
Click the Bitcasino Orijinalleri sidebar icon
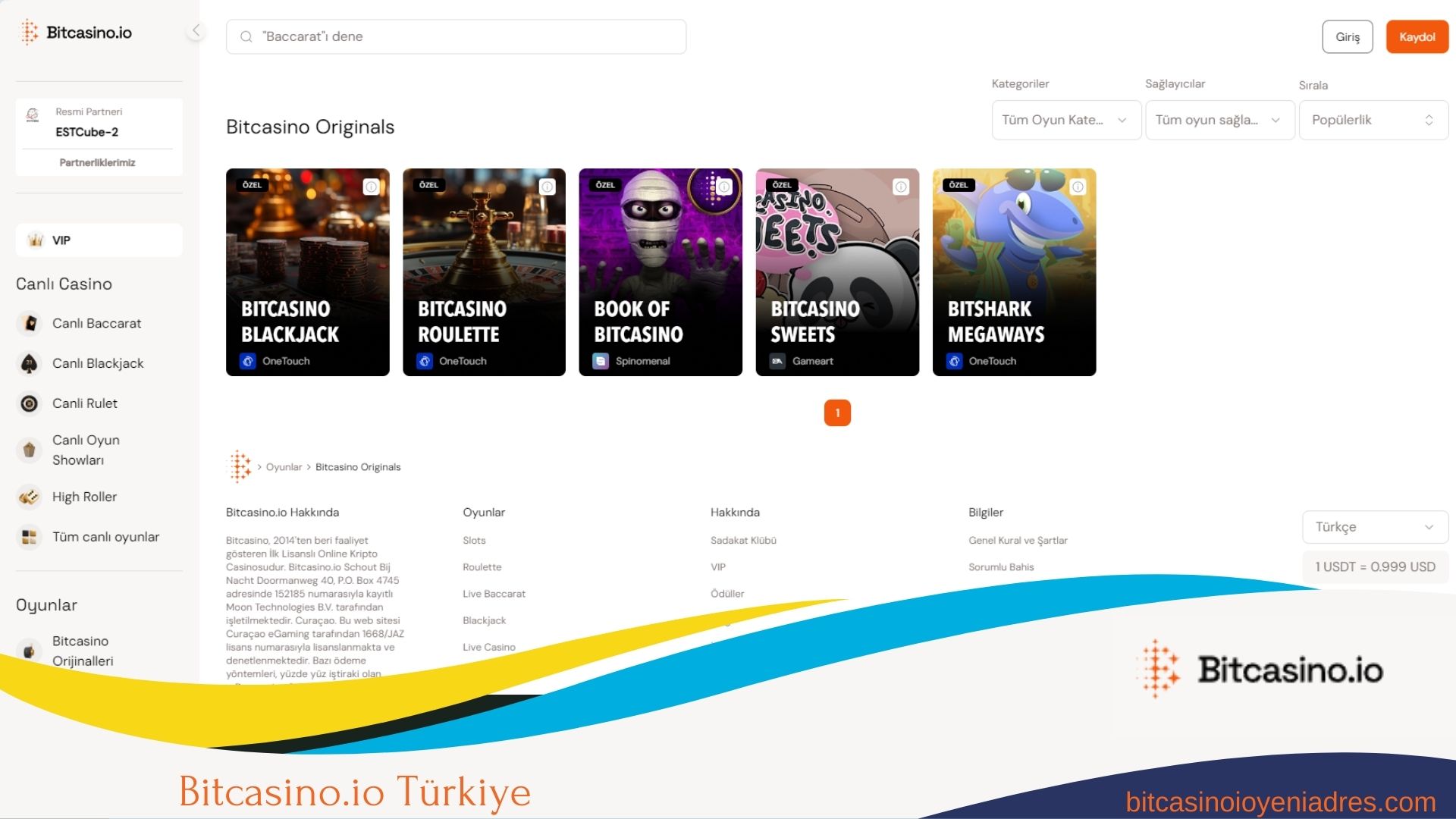29,651
